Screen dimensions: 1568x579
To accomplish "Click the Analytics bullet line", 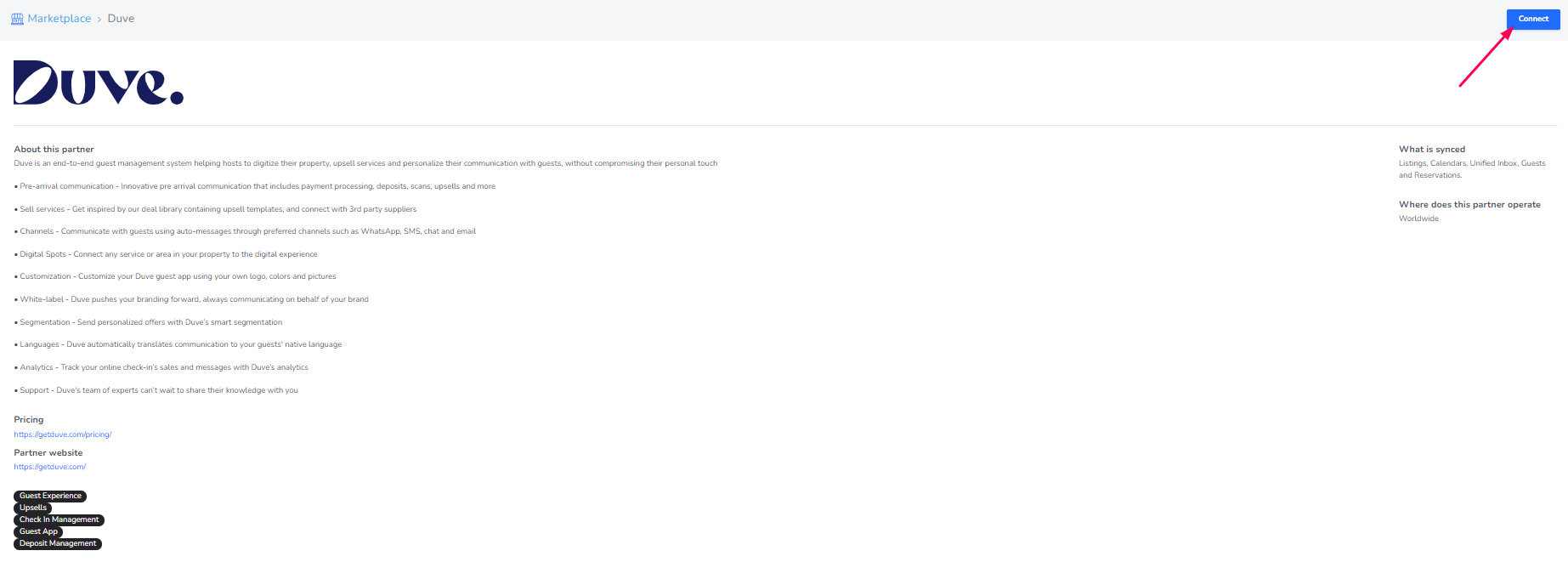I will [161, 367].
